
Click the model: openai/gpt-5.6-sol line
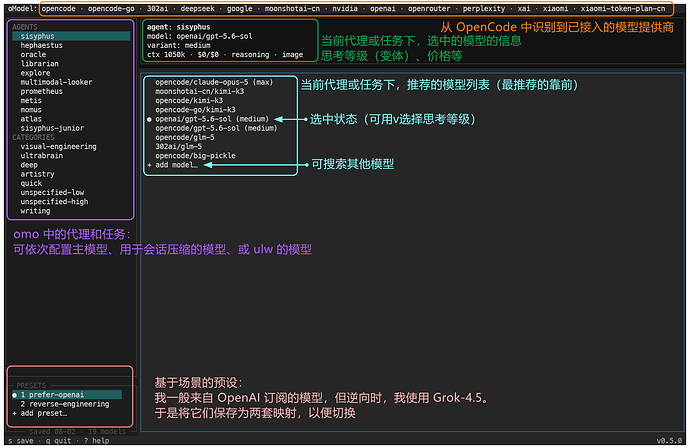pyautogui.click(x=200, y=36)
